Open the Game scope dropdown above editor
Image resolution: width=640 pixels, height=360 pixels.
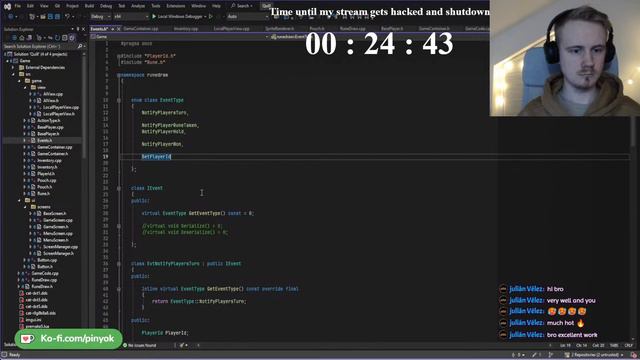(180, 37)
